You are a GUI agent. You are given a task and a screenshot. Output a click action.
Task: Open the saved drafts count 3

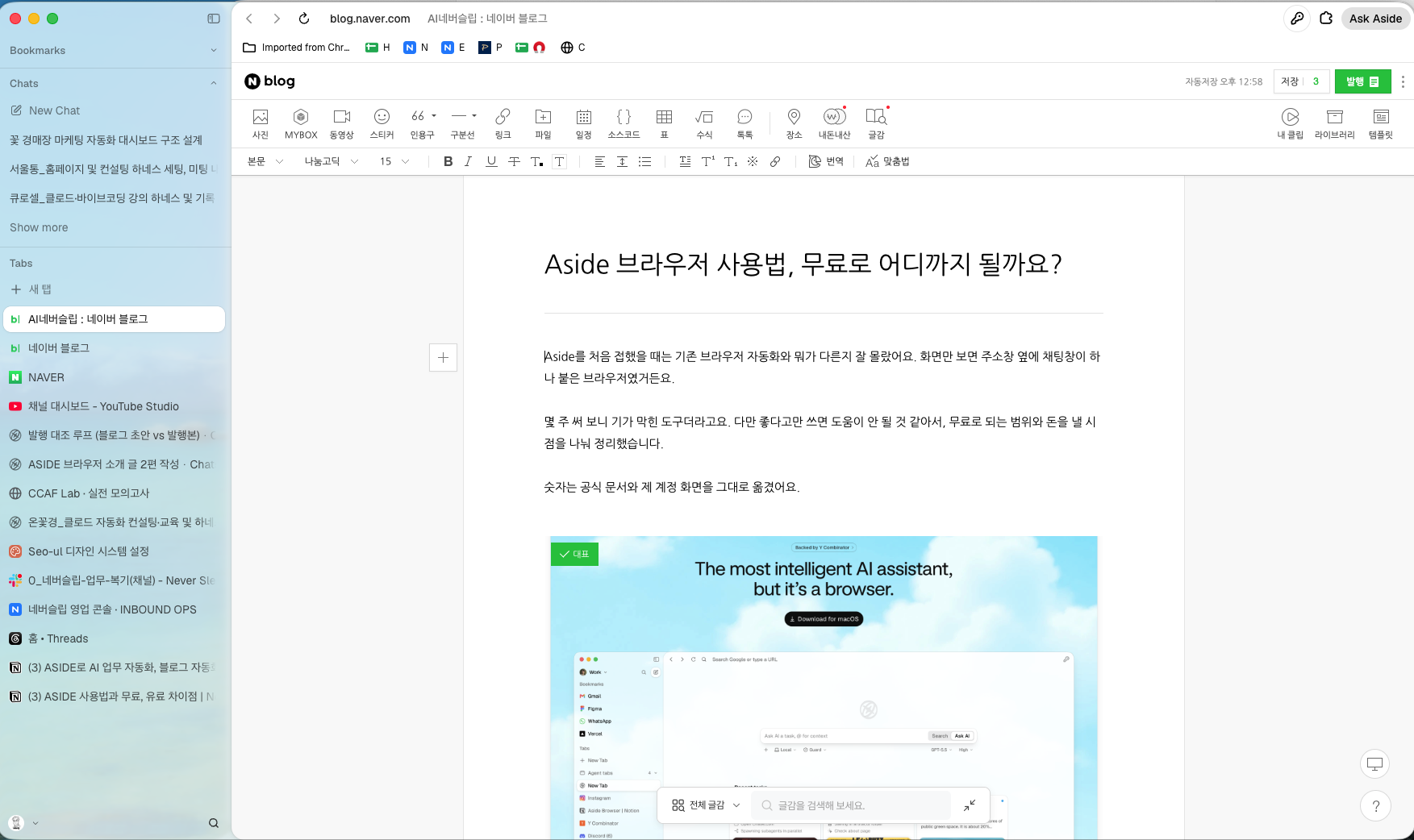[1316, 81]
